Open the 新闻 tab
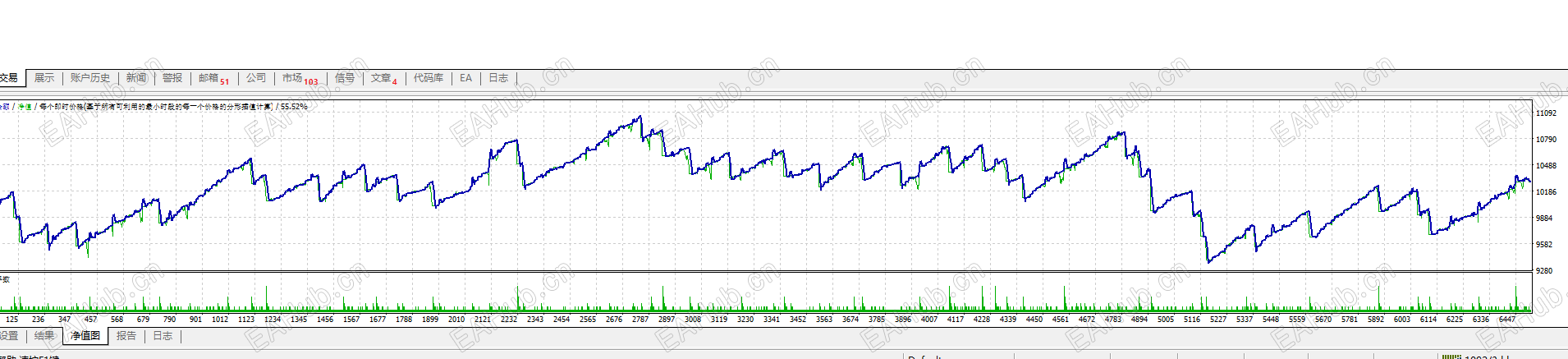The image size is (1568, 359). pyautogui.click(x=136, y=78)
